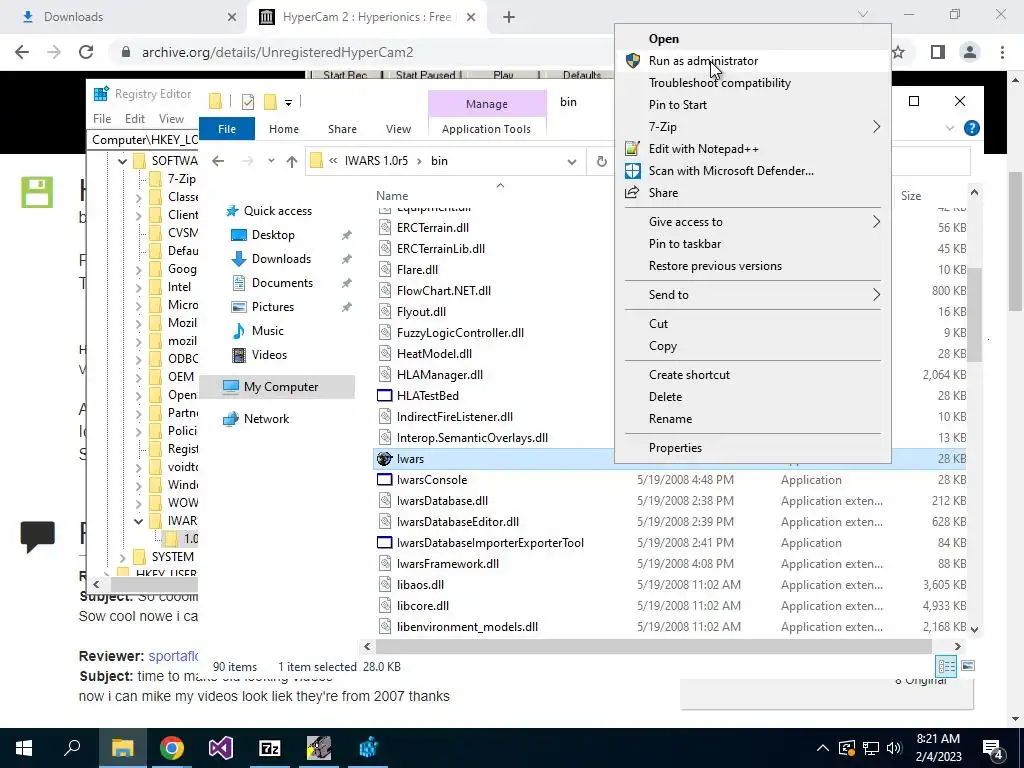Open a new Chrome tab
1024x768 pixels.
[509, 17]
